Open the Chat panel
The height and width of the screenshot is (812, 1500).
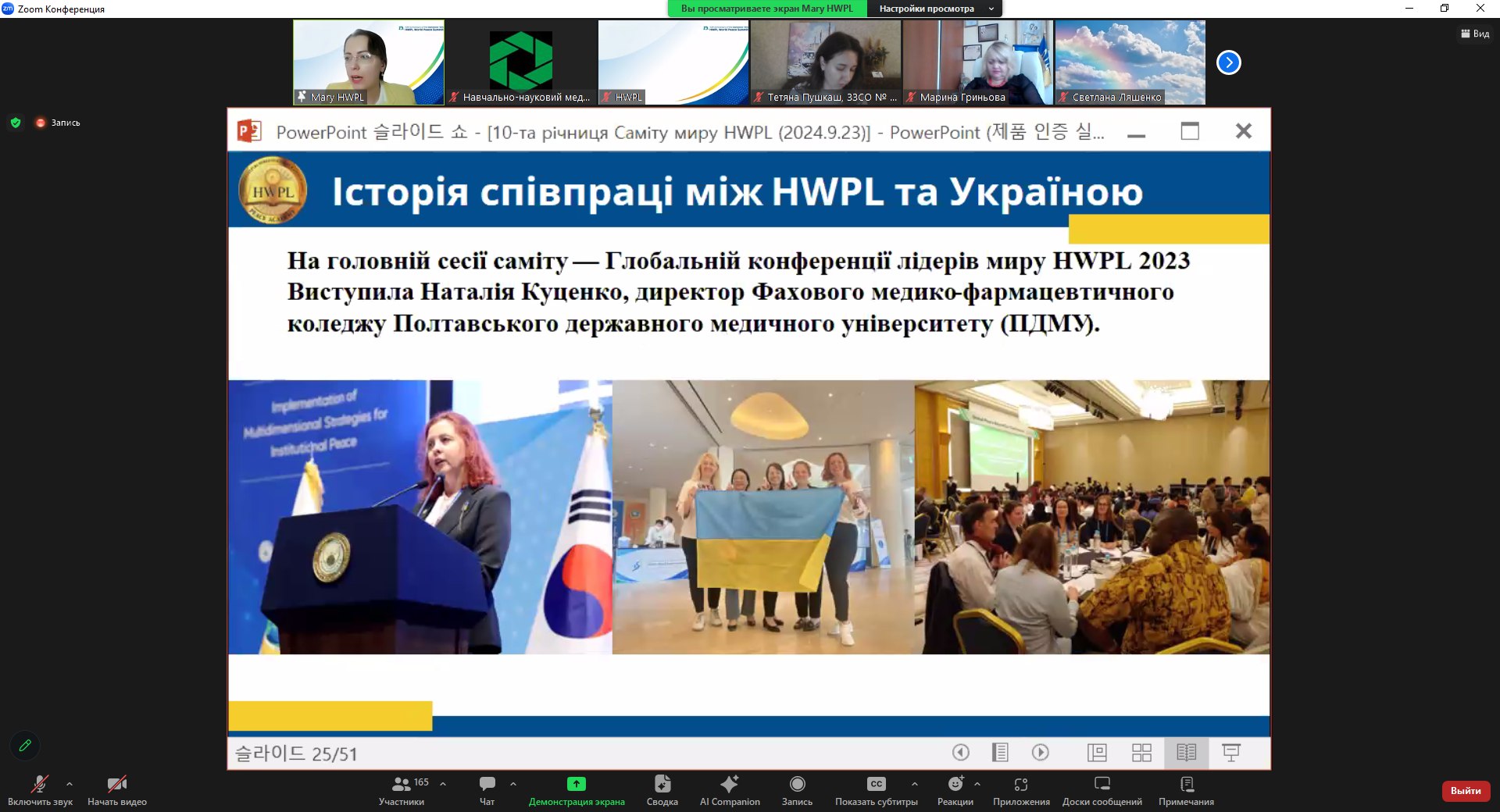(487, 790)
